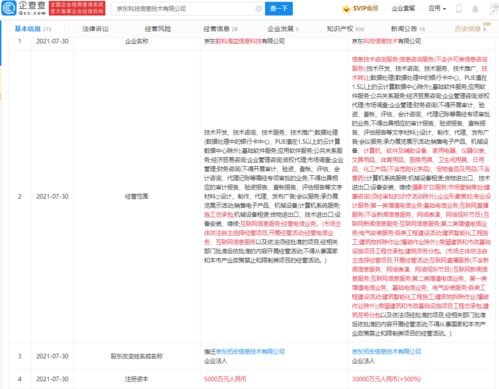Click the 经营范围 cell in row 2
Image resolution: width=499 pixels, height=389 pixels.
point(136,196)
